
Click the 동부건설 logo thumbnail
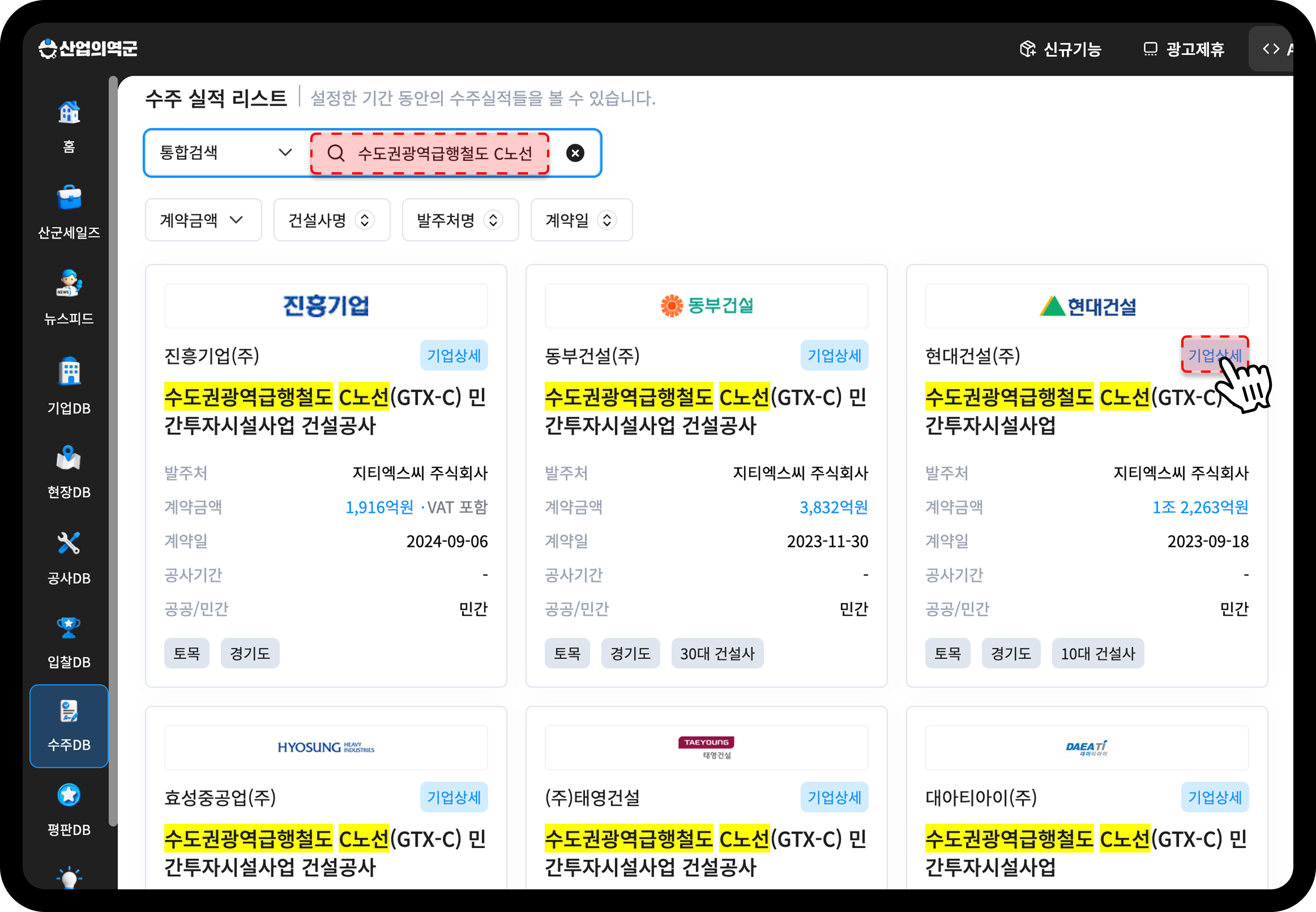point(707,306)
